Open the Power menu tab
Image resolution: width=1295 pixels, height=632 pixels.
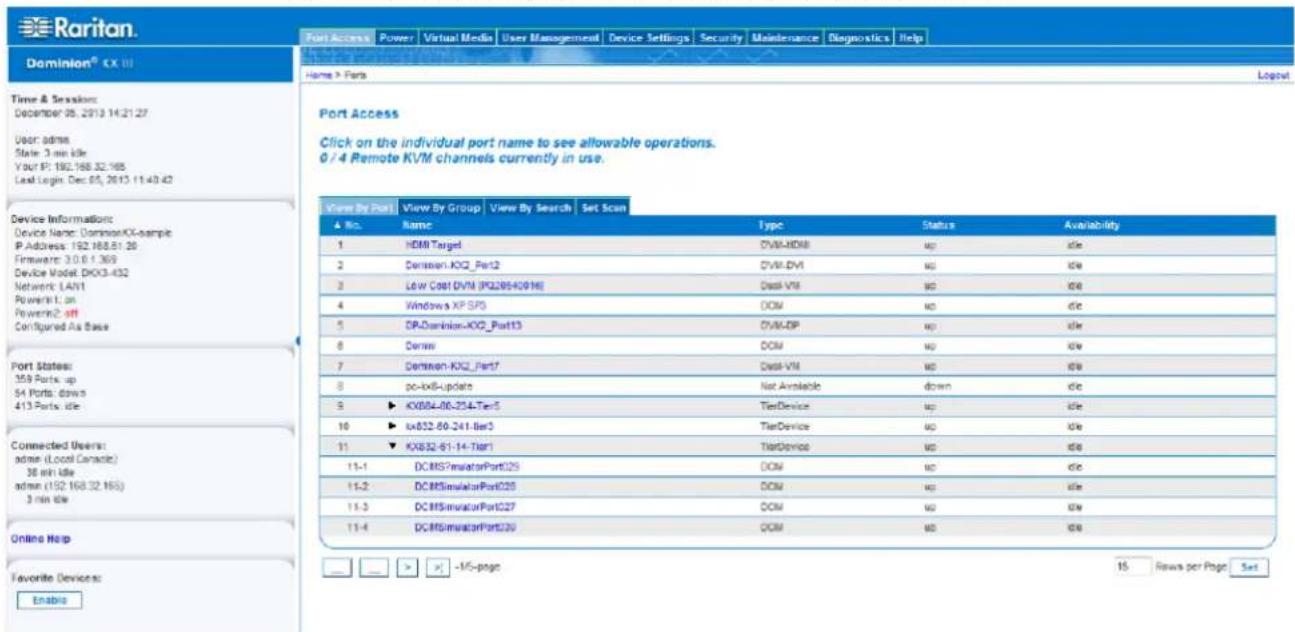398,37
